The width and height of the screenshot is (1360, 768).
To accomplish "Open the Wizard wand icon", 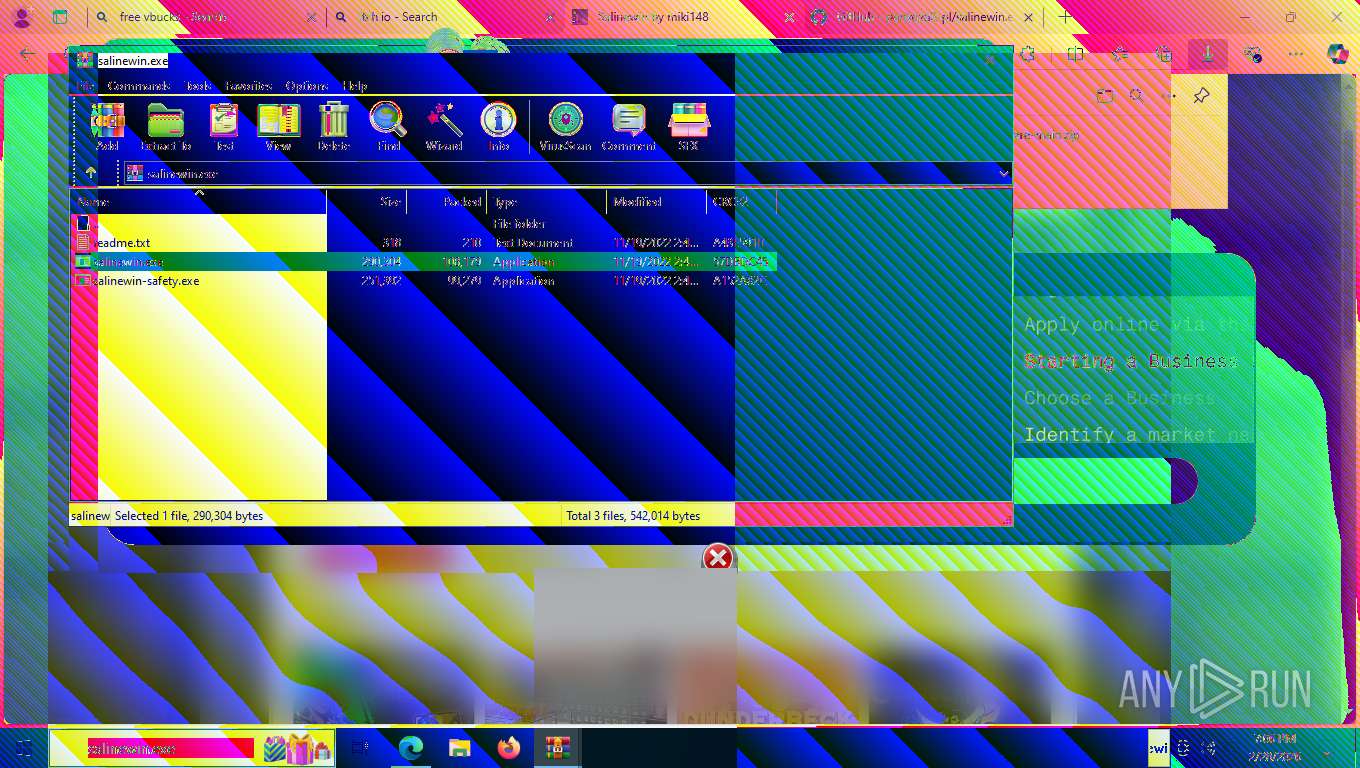I will [443, 127].
